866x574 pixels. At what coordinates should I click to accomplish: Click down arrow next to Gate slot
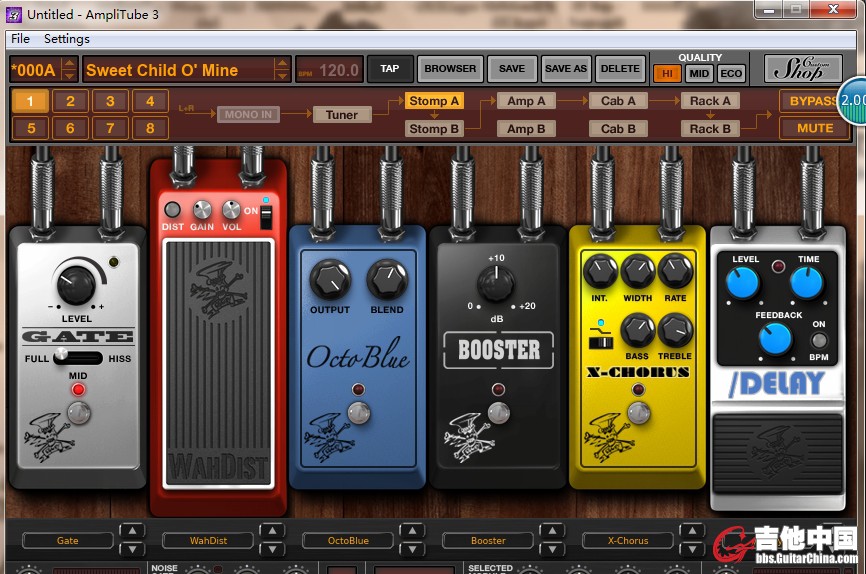(132, 549)
